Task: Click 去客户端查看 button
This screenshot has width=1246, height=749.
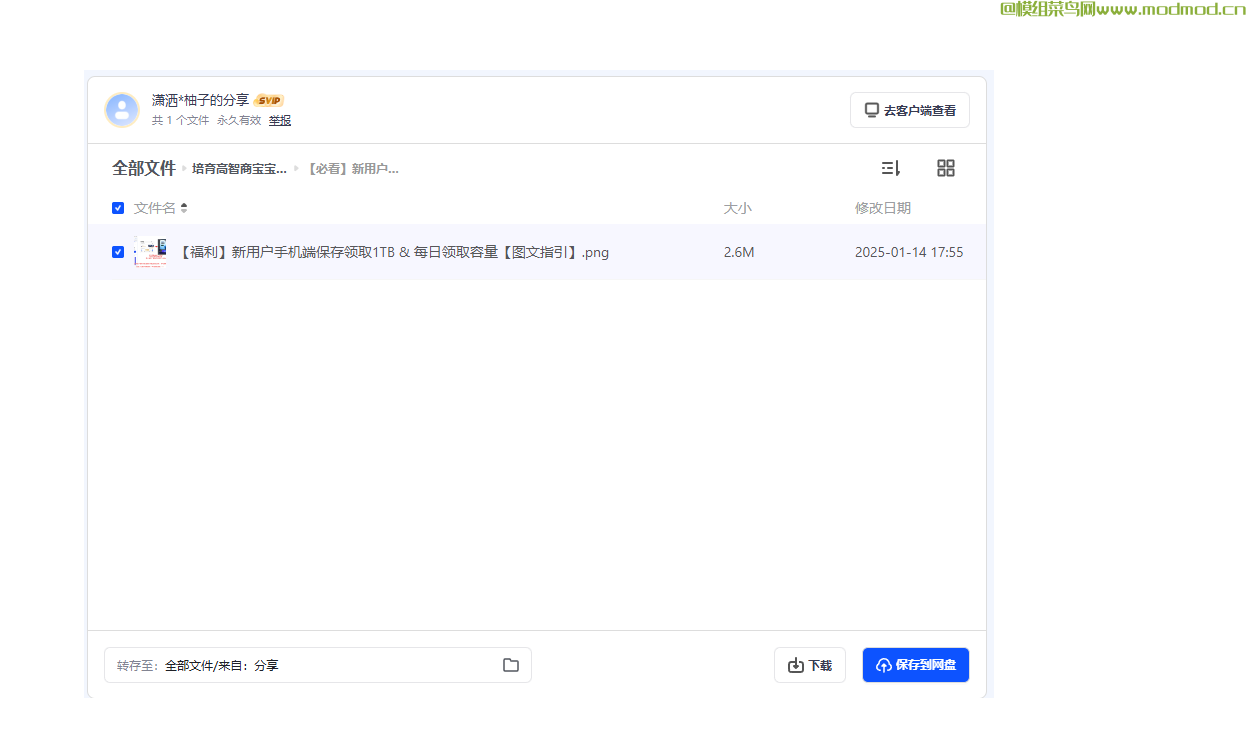Action: point(910,110)
